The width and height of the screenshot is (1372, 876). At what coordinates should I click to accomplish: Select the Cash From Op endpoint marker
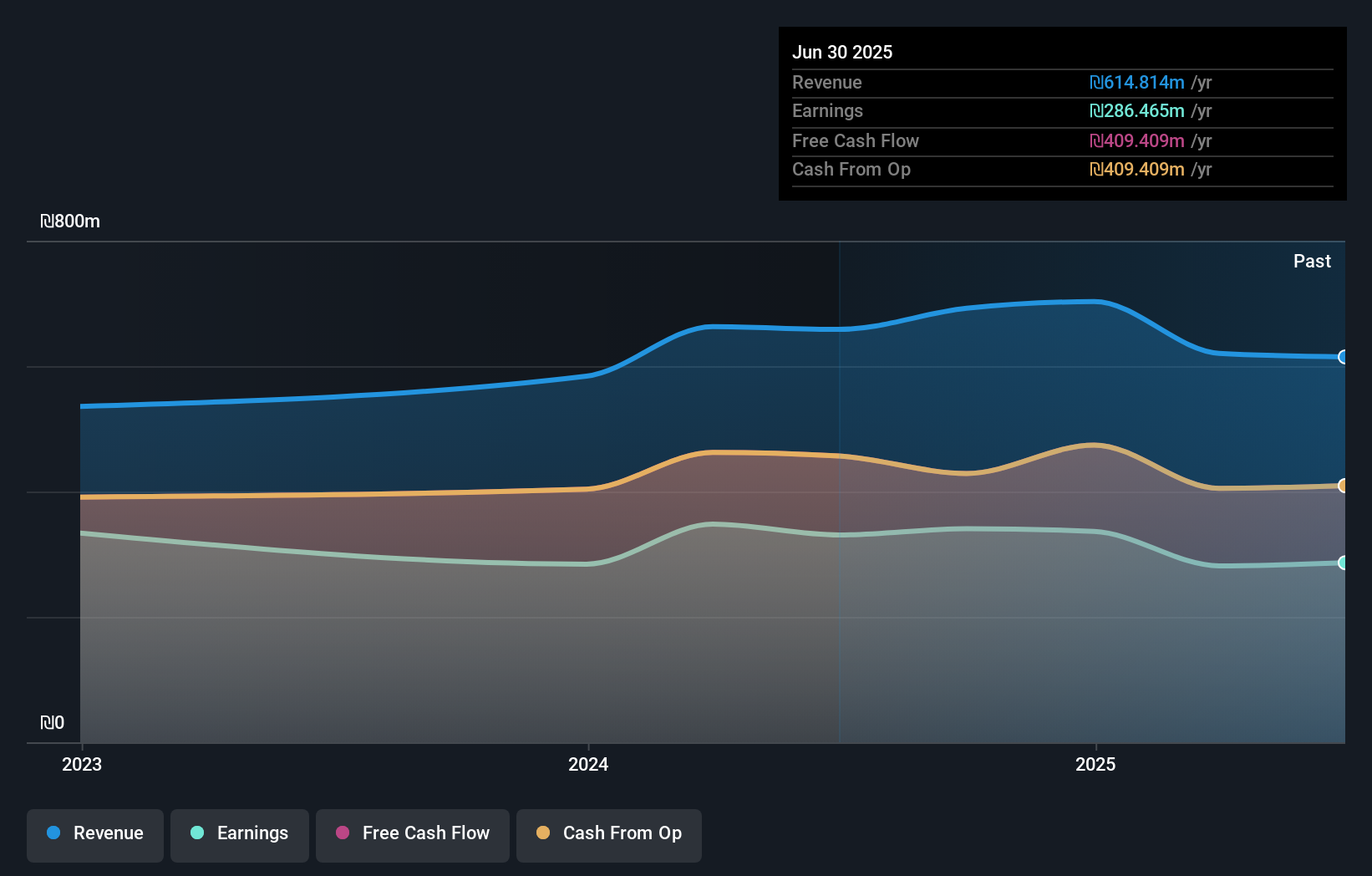1344,486
